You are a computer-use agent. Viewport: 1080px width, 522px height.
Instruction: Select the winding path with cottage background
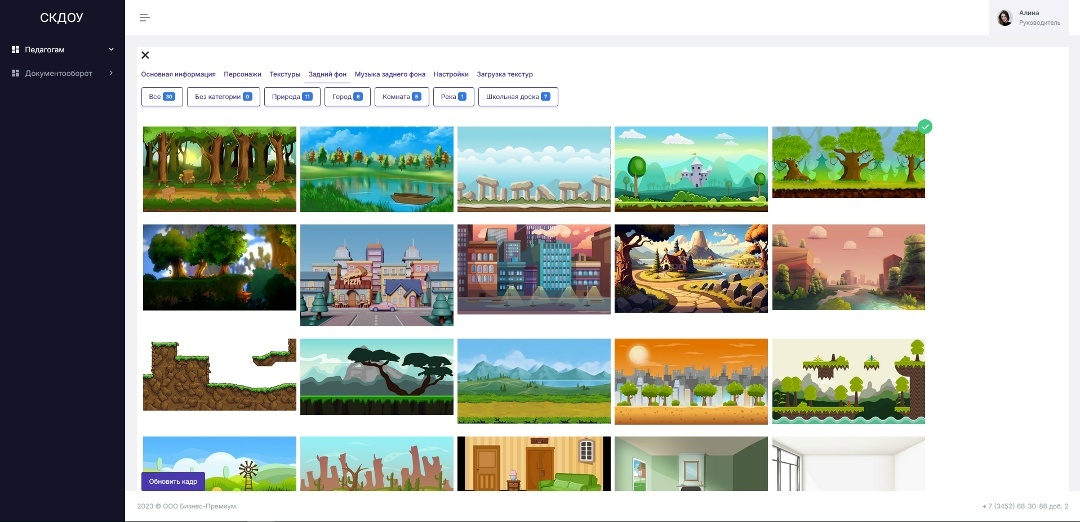pyautogui.click(x=691, y=269)
